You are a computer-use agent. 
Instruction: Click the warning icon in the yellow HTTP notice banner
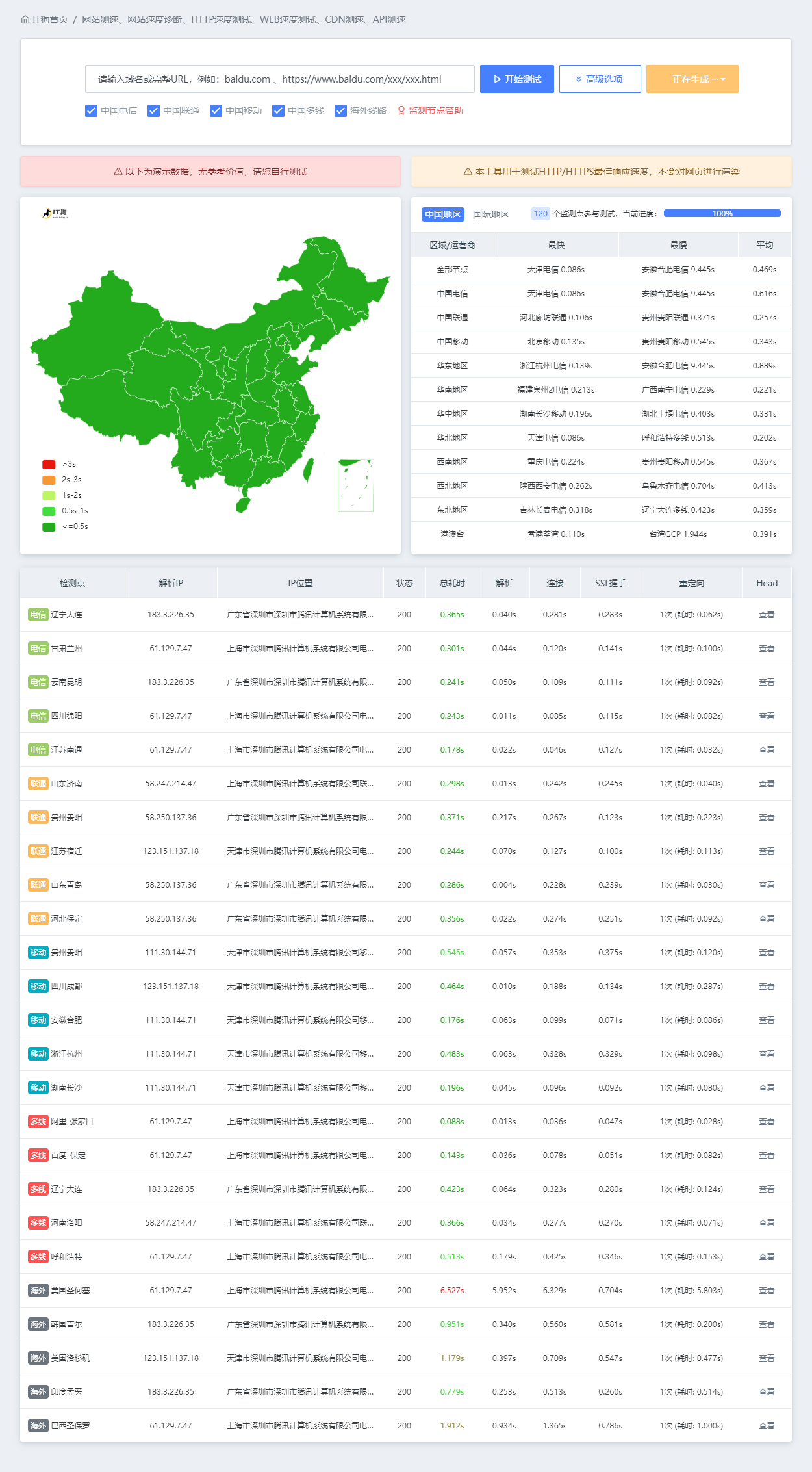coord(468,172)
